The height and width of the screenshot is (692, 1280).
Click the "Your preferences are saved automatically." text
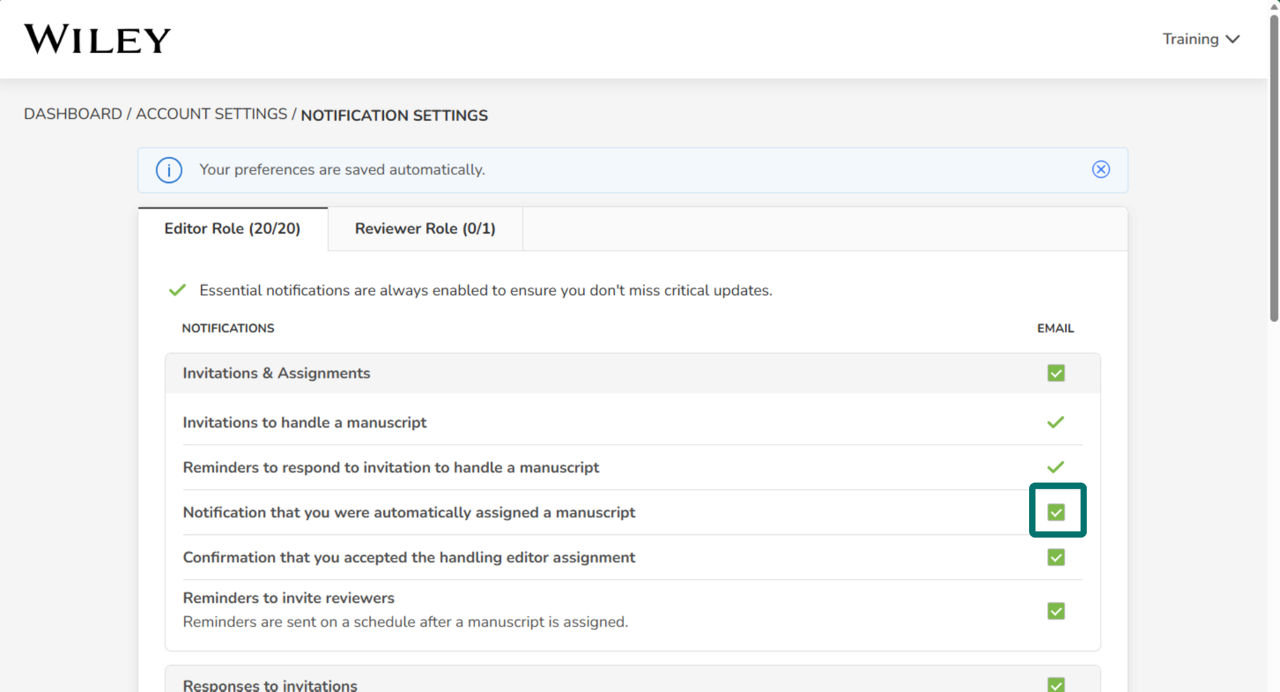[x=342, y=170]
